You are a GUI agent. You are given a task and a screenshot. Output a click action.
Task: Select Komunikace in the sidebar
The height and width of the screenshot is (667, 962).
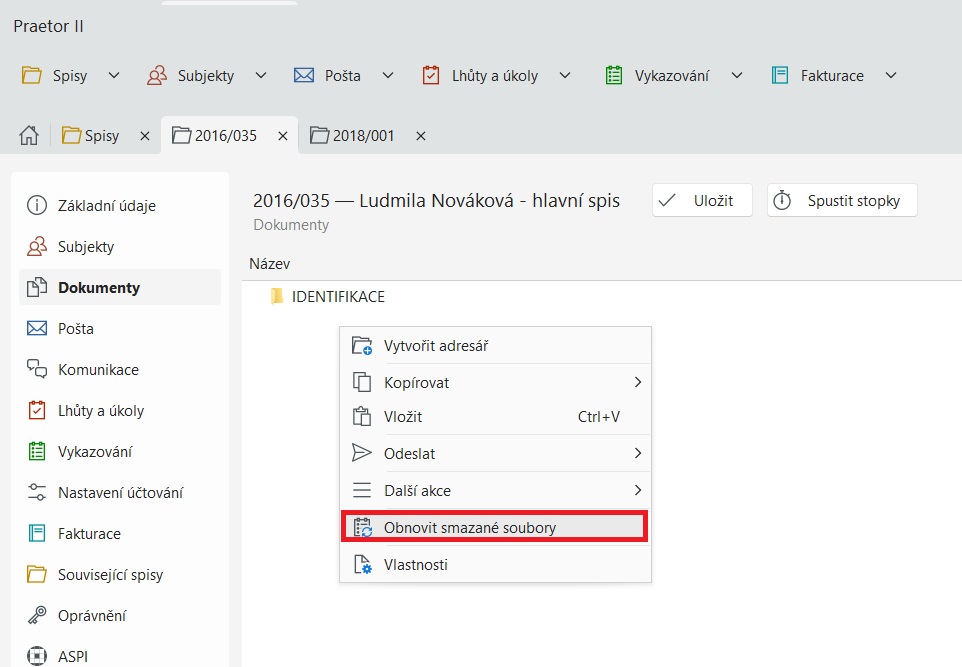click(x=99, y=370)
